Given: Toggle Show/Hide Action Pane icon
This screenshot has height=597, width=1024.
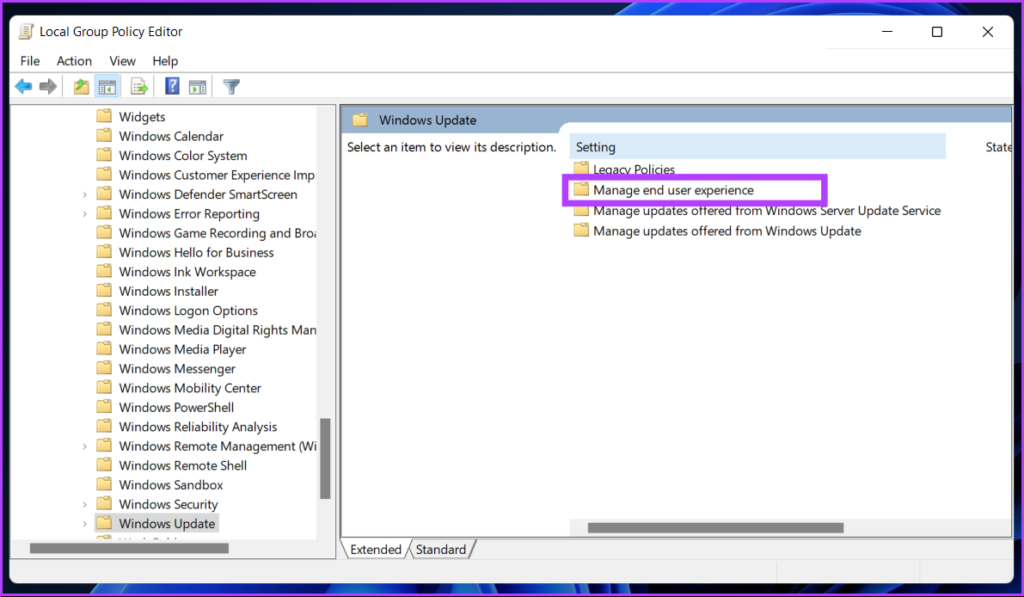Looking at the screenshot, I should pos(198,87).
